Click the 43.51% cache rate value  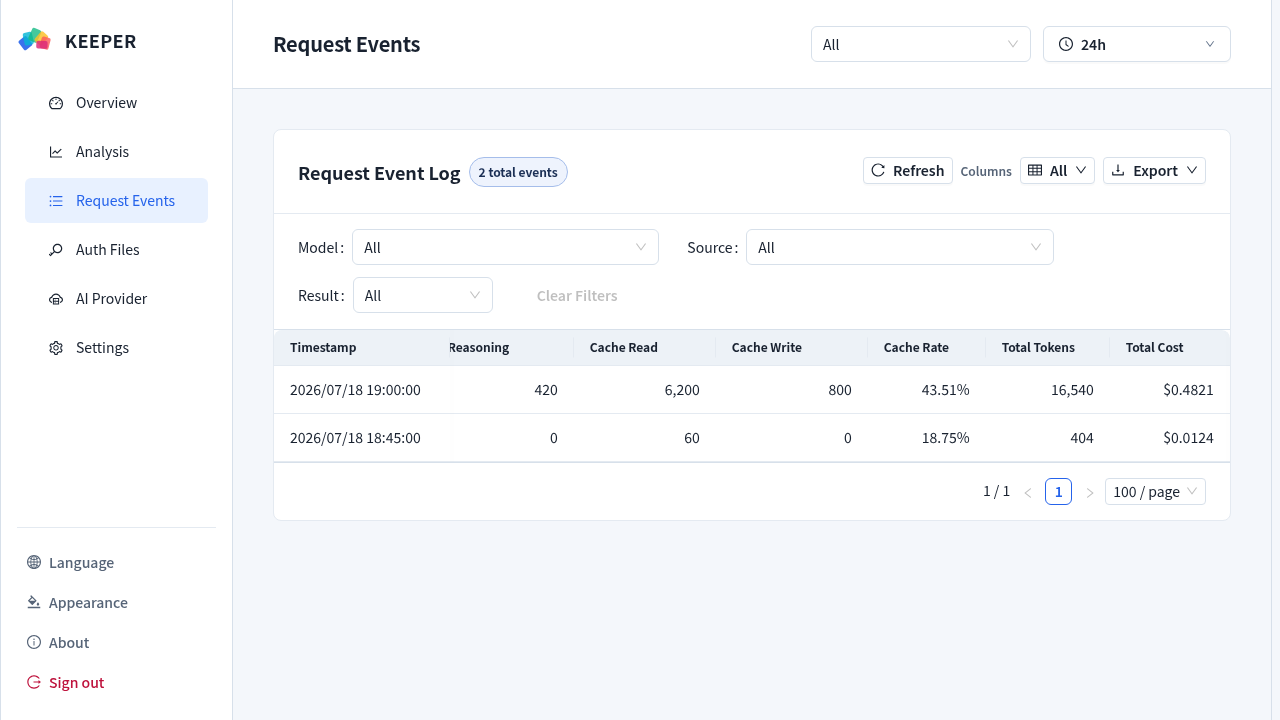[x=945, y=390]
